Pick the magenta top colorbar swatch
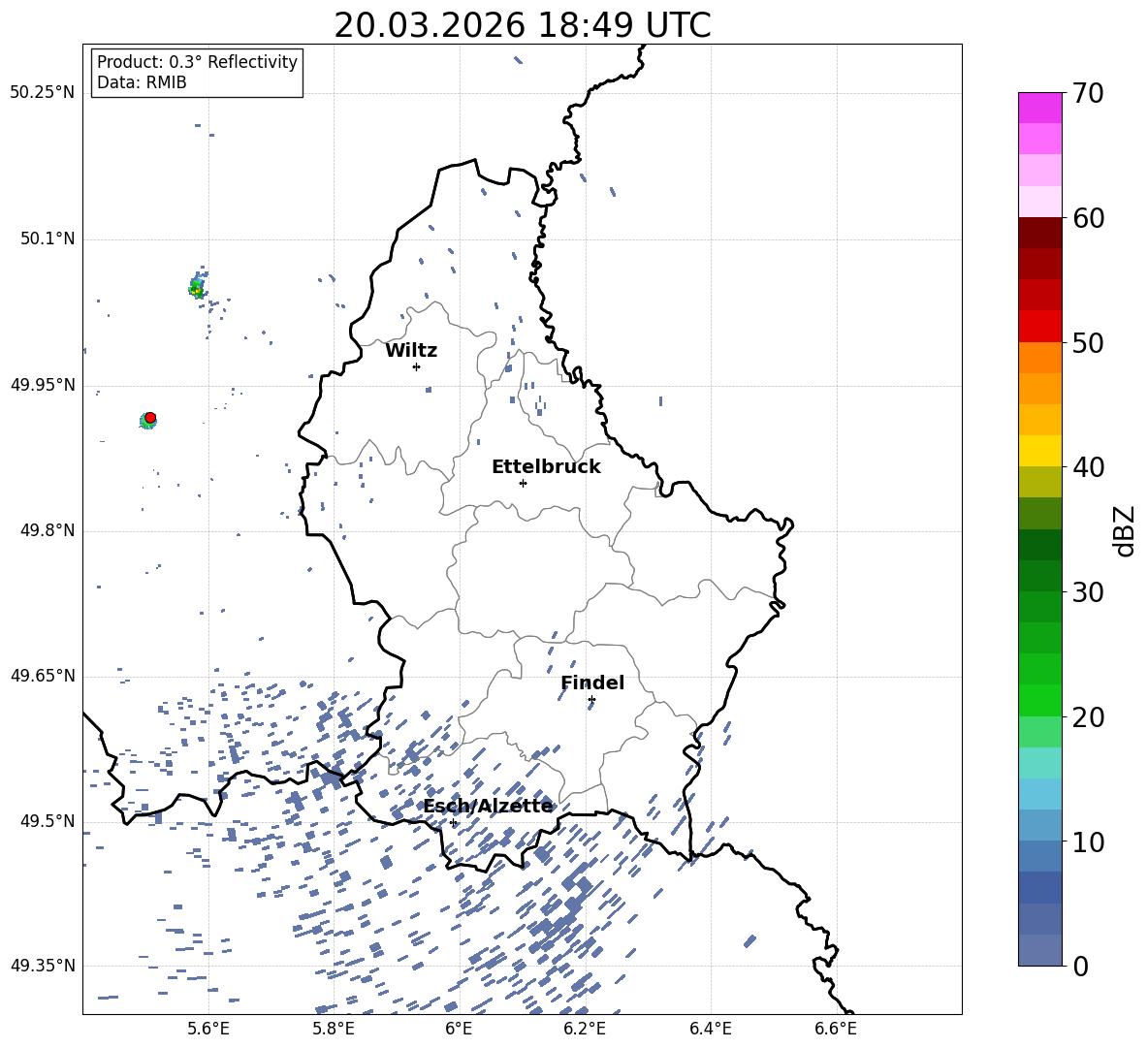 pyautogui.click(x=1040, y=108)
